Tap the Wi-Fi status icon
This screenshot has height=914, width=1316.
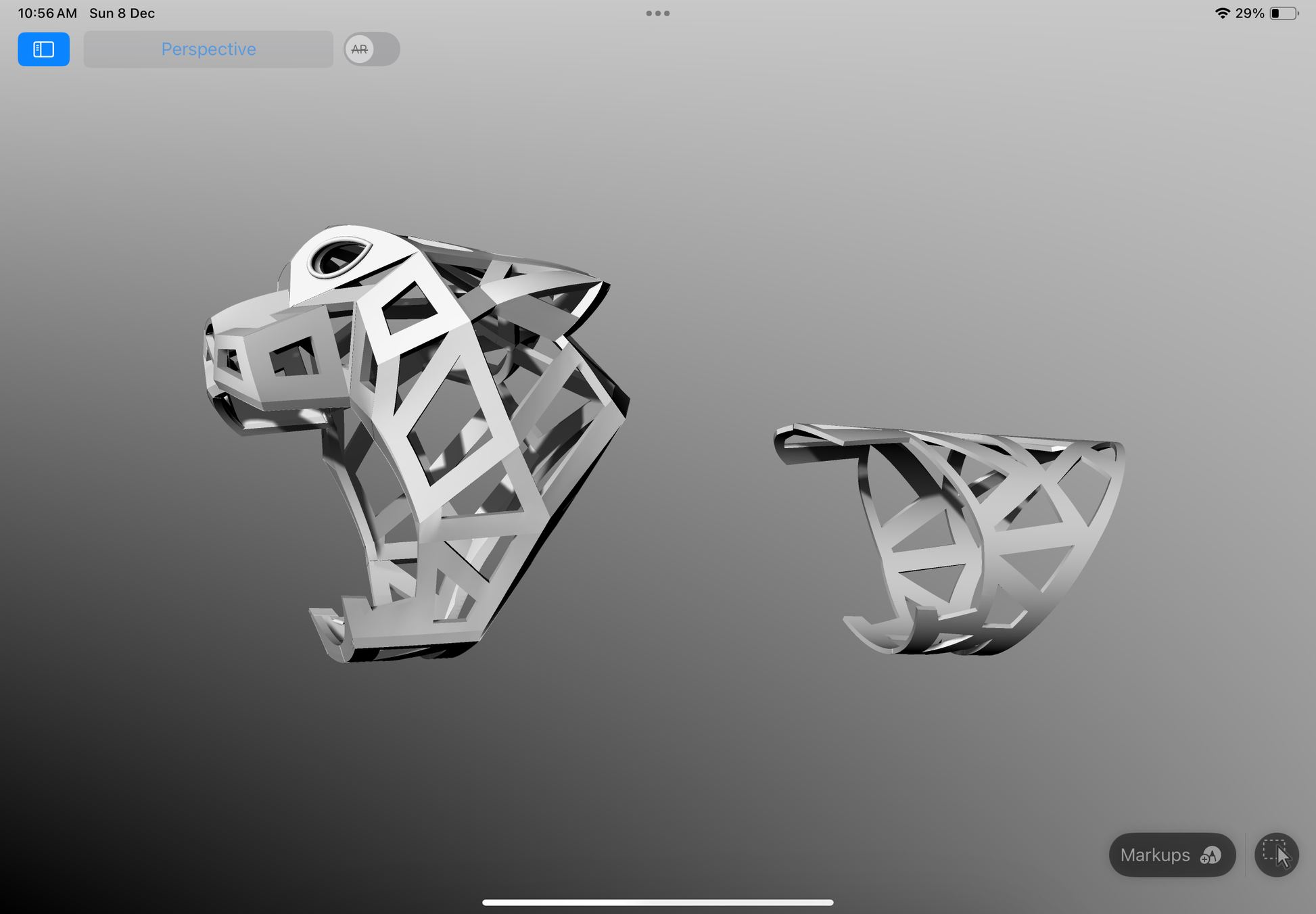coord(1222,14)
